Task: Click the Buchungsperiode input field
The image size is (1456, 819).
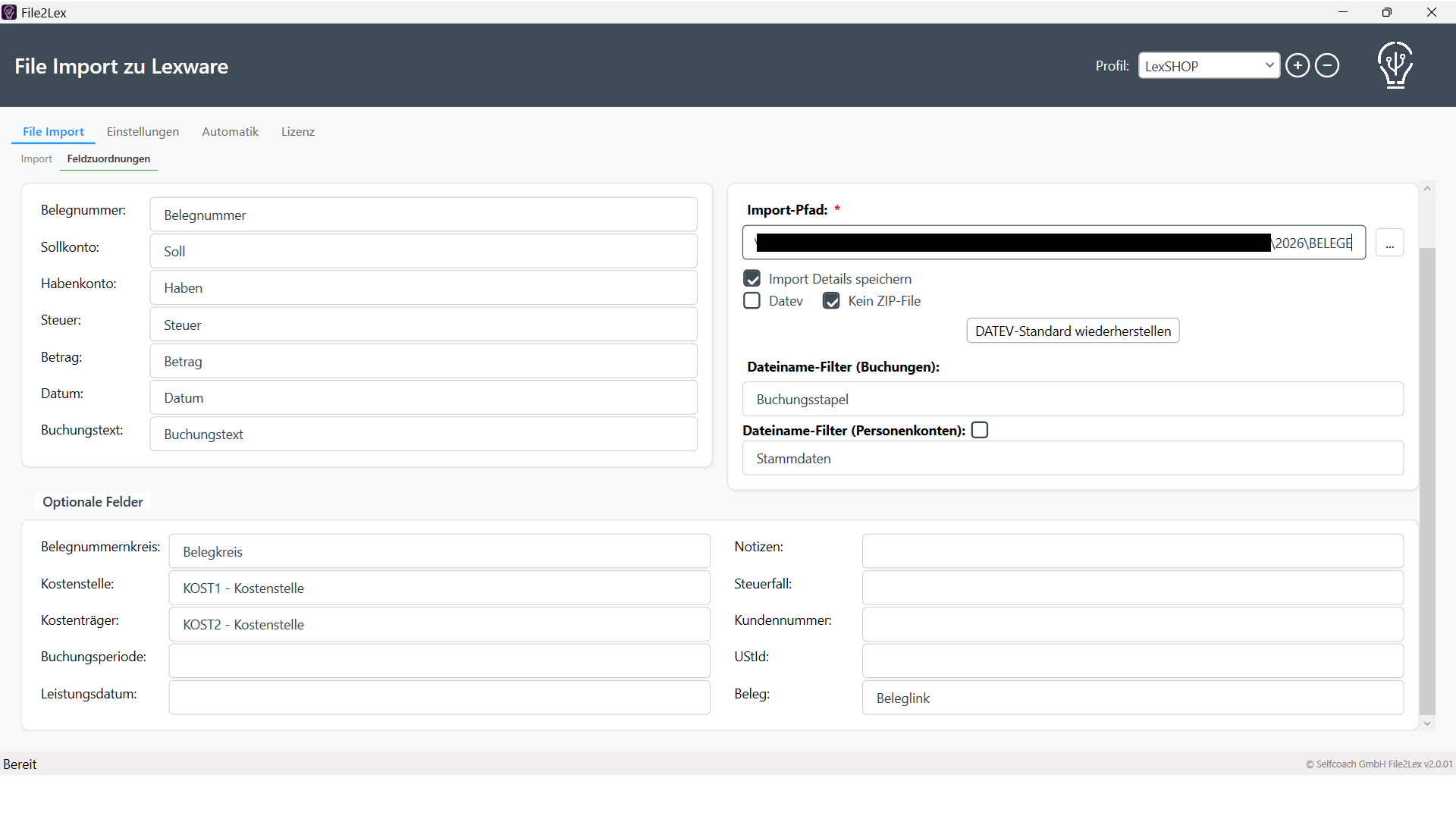Action: pyautogui.click(x=439, y=661)
